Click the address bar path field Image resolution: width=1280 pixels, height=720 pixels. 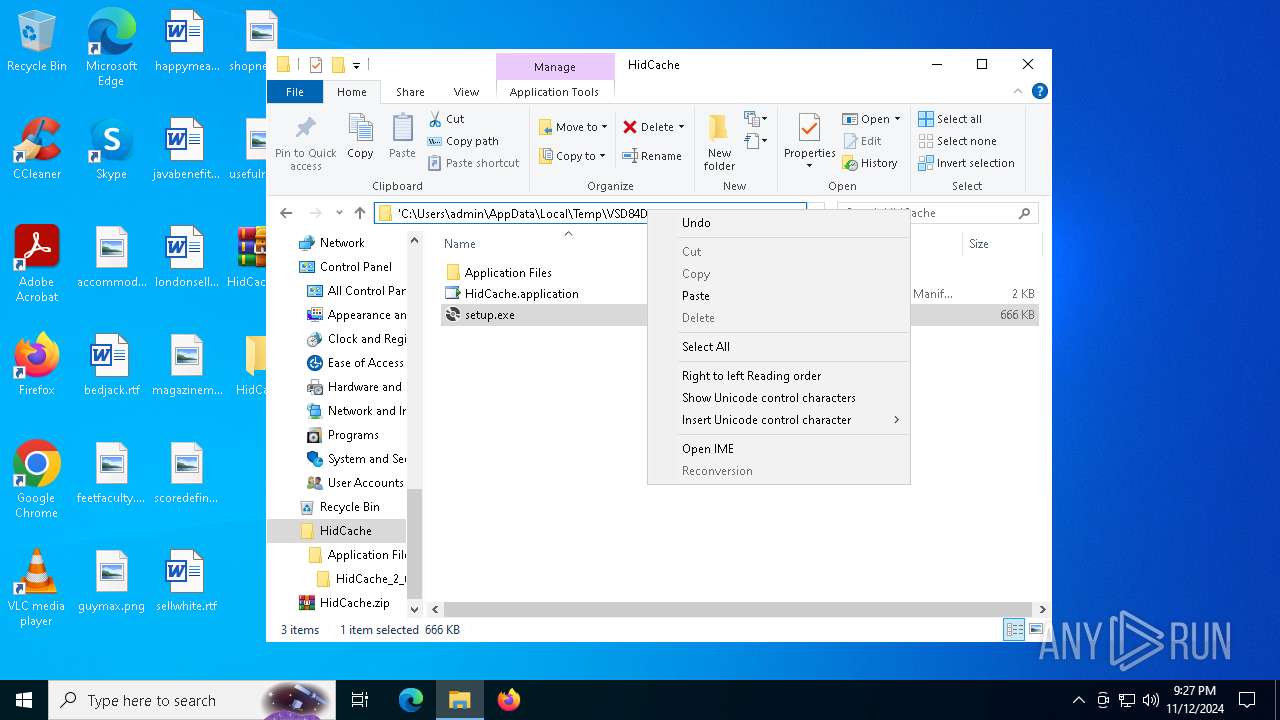click(590, 213)
